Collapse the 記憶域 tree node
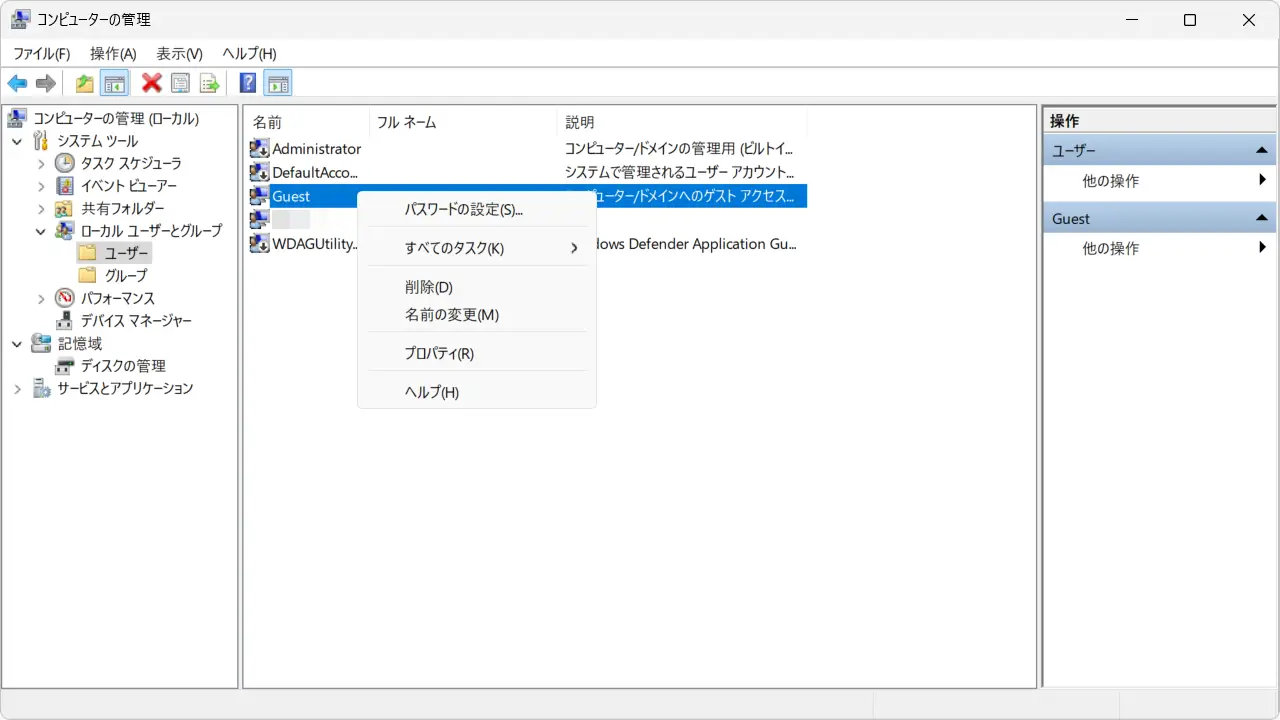 point(17,343)
